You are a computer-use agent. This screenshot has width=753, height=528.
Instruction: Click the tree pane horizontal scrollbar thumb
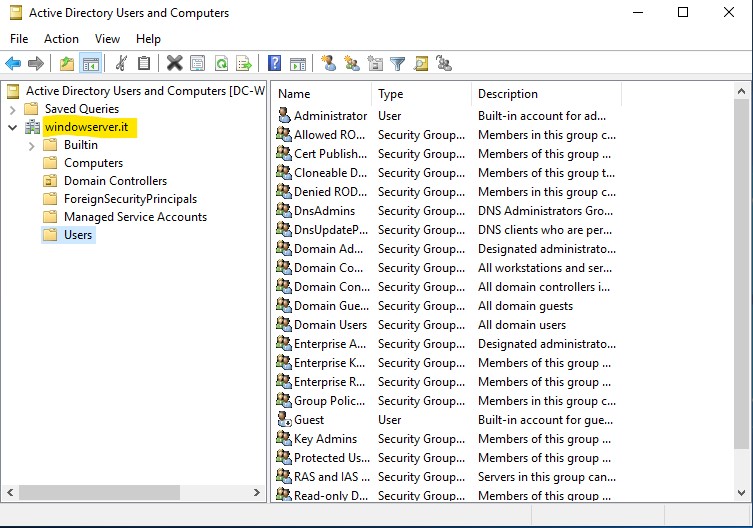[x=99, y=492]
